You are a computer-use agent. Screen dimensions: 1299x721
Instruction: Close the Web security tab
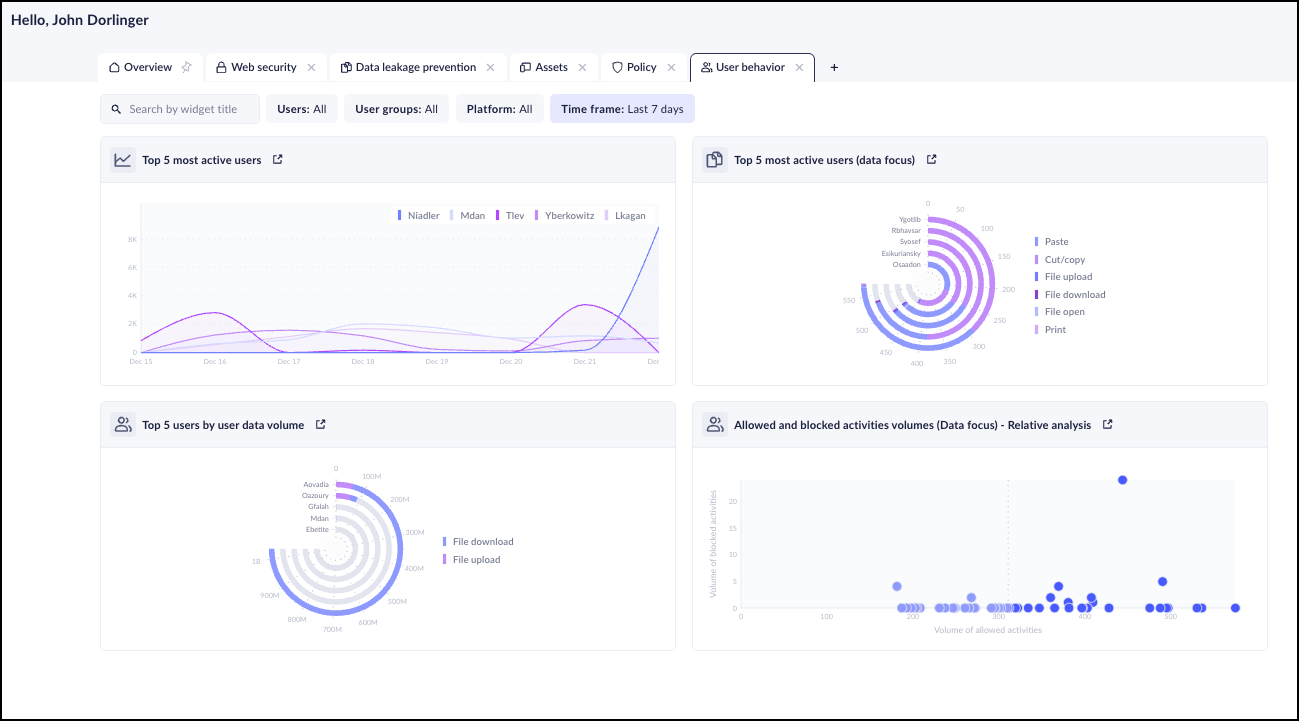pyautogui.click(x=311, y=67)
